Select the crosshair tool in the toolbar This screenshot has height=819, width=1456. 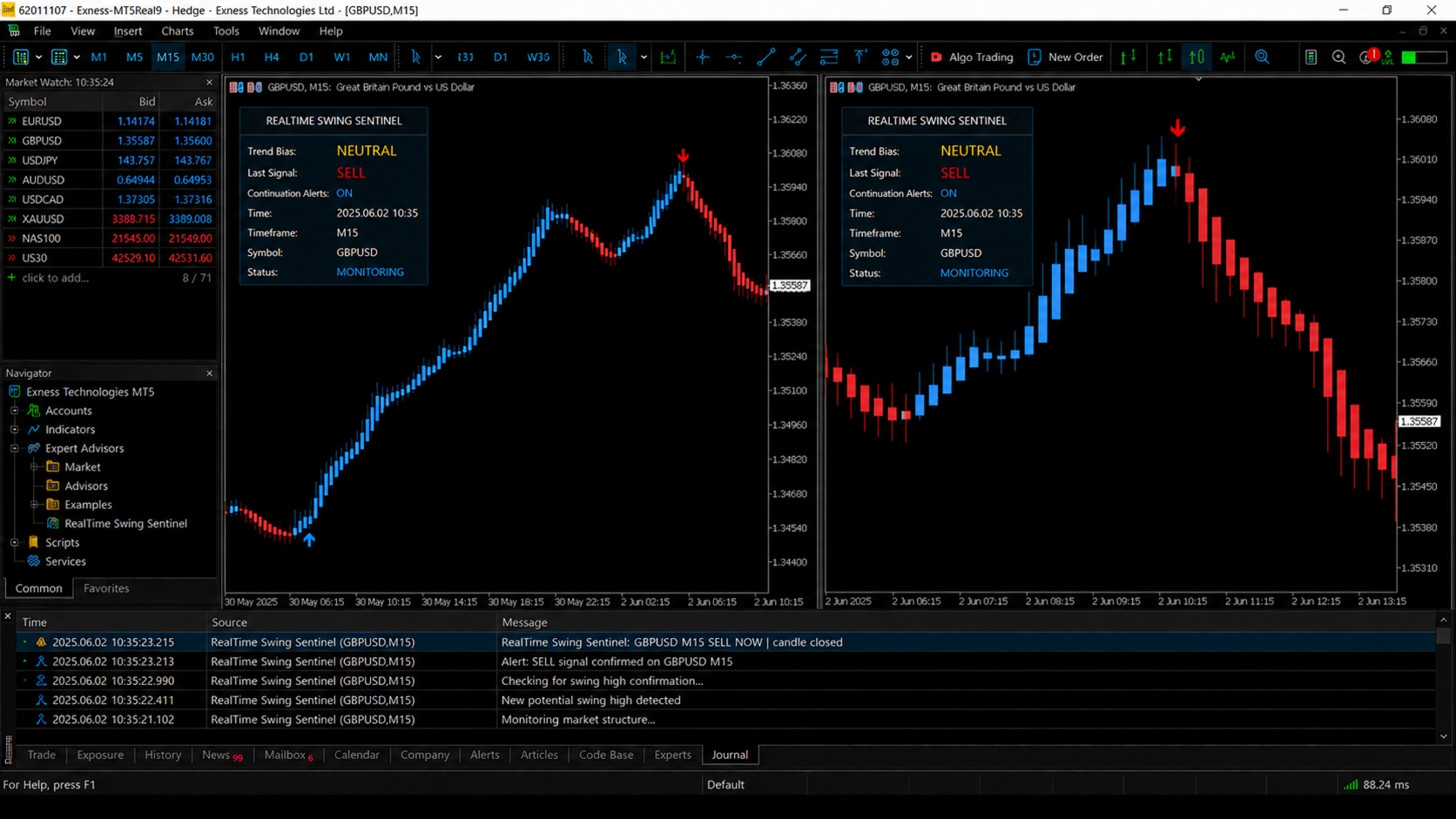point(703,57)
